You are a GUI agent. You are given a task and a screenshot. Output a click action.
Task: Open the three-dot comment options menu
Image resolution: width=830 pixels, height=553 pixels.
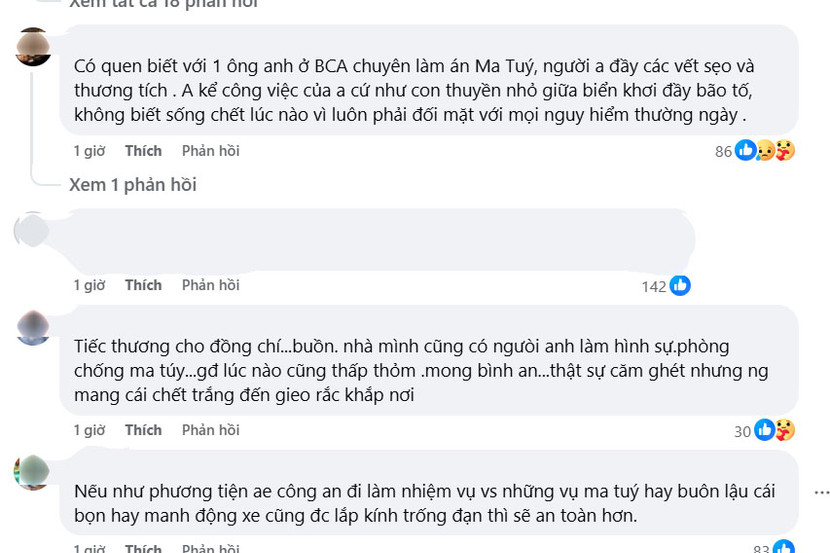(821, 492)
